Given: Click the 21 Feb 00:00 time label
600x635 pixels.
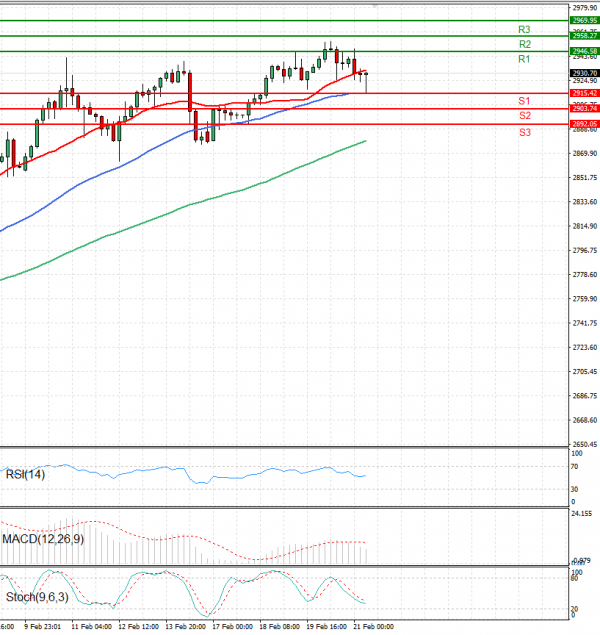Looking at the screenshot, I should tap(373, 626).
